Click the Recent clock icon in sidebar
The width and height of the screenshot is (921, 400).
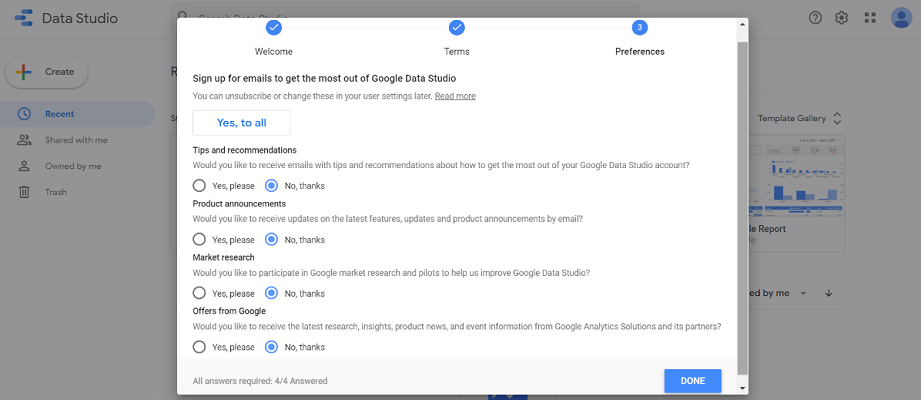(24, 114)
